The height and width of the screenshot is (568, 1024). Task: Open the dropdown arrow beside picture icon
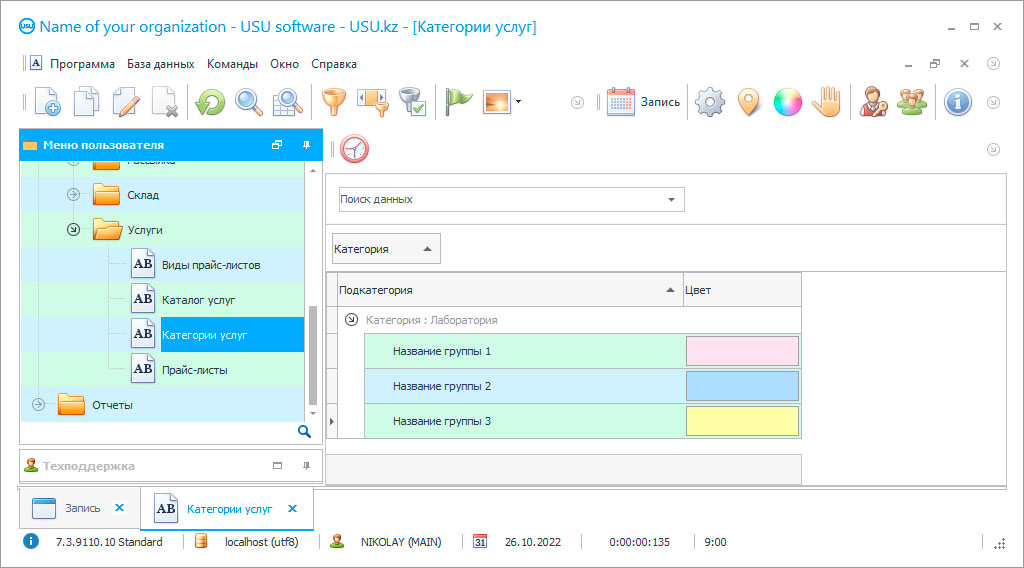[519, 102]
